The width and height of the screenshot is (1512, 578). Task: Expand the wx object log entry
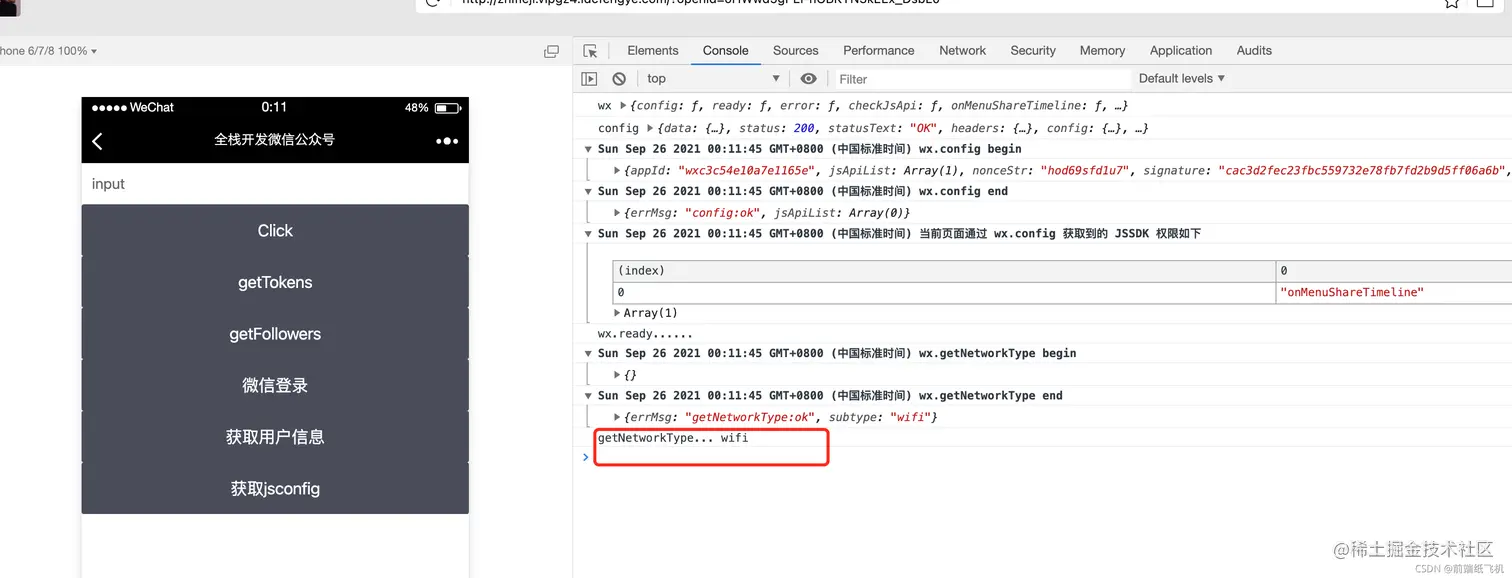point(623,106)
